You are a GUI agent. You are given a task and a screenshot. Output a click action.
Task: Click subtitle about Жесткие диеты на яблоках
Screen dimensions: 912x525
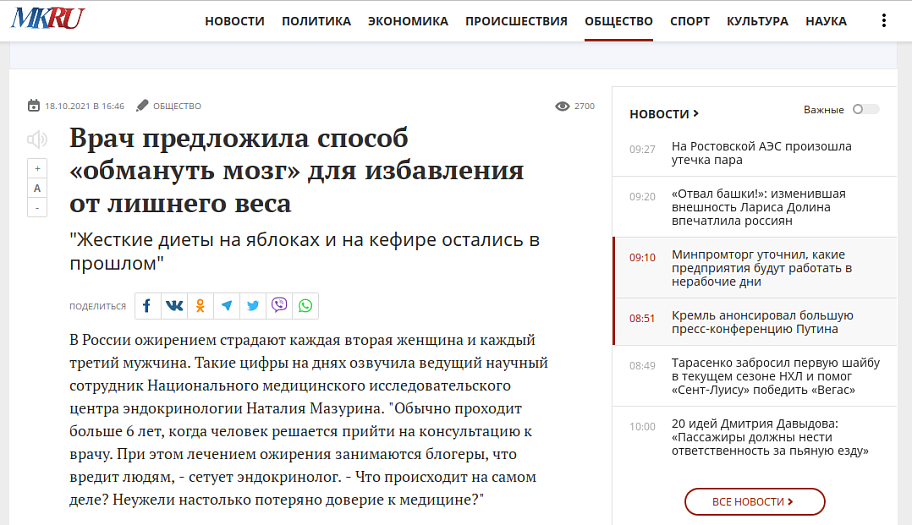tap(305, 251)
